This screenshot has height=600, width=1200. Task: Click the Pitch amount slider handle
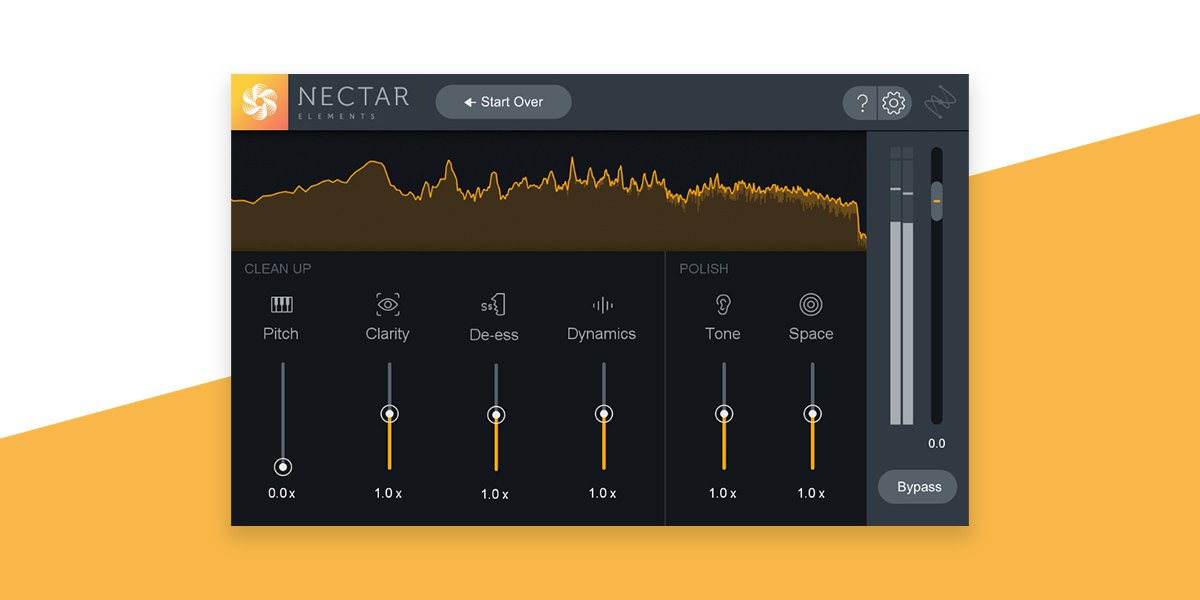pyautogui.click(x=281, y=466)
